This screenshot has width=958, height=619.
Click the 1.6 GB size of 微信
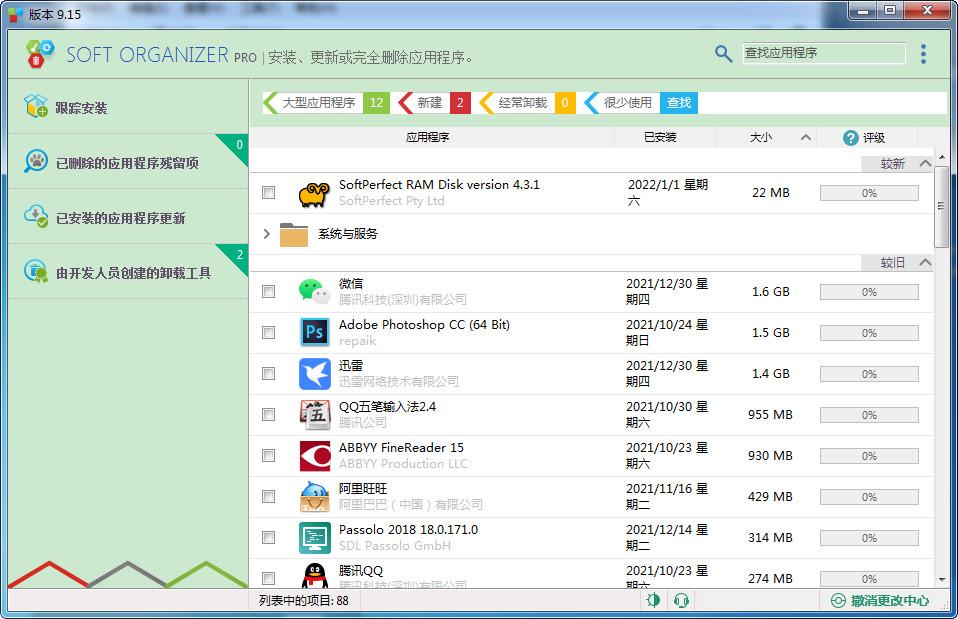(x=770, y=291)
